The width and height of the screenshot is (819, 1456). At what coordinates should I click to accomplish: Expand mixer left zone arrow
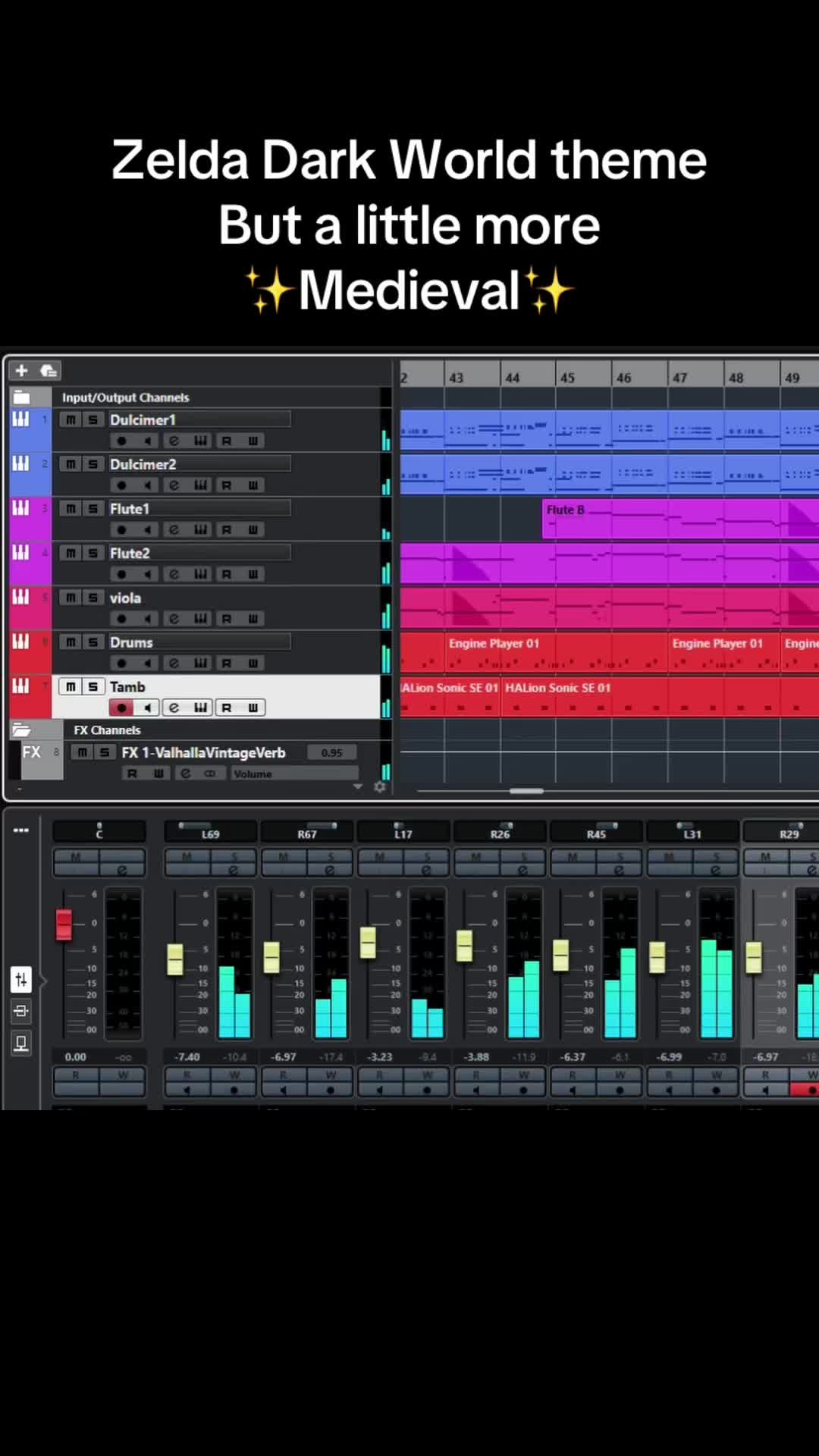pyautogui.click(x=43, y=981)
